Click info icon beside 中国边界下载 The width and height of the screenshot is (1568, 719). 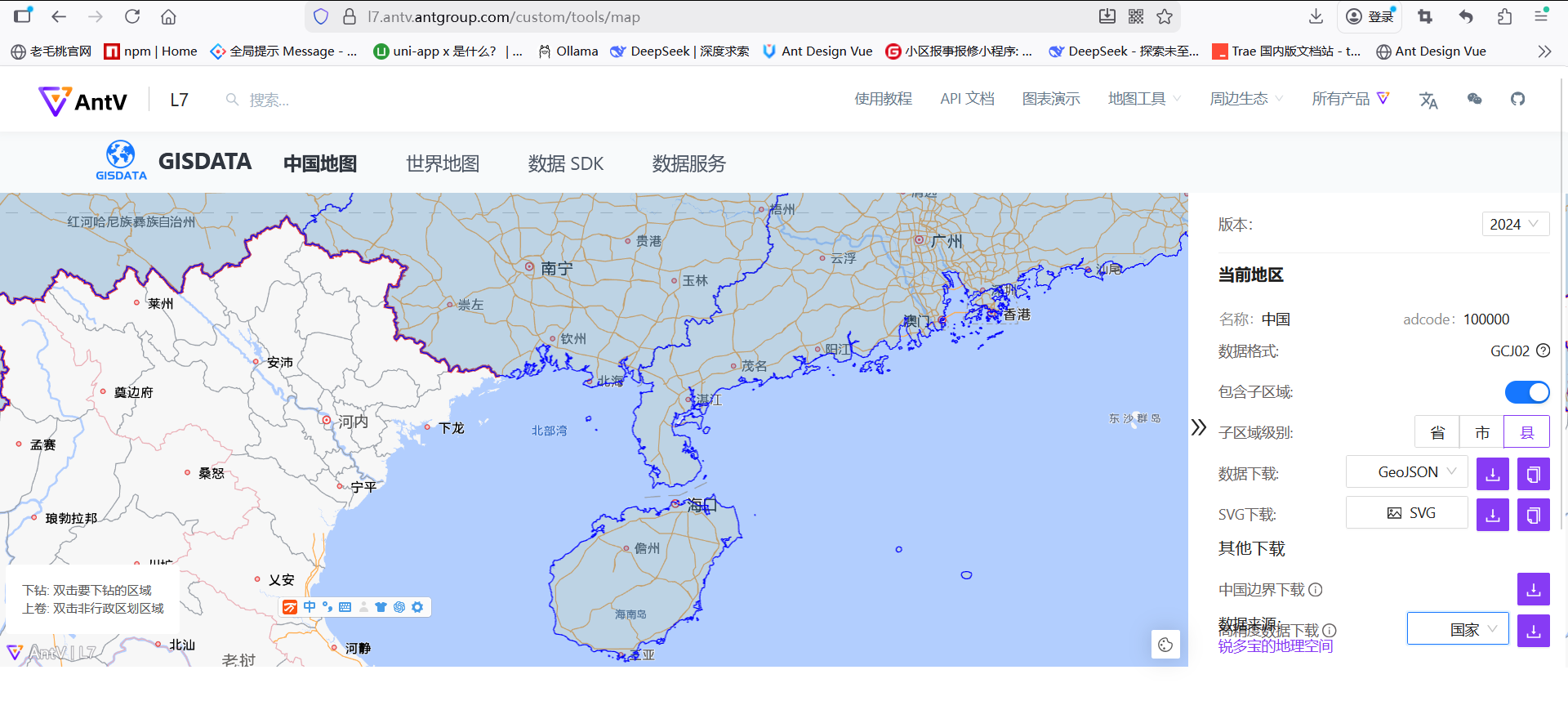tap(1316, 589)
